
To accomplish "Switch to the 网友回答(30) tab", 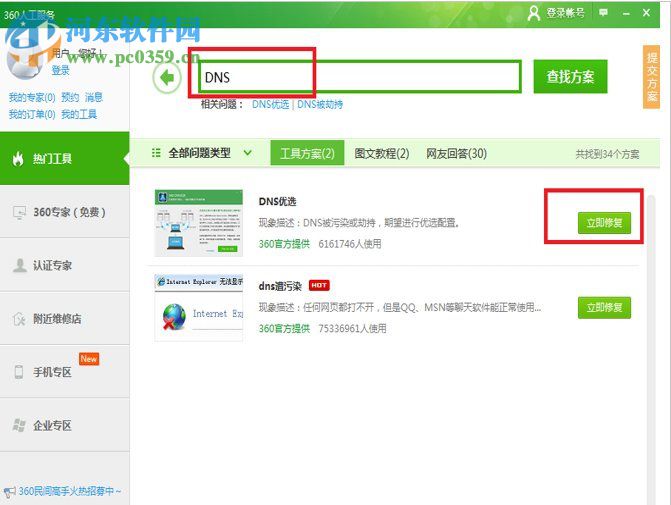I will (x=456, y=153).
